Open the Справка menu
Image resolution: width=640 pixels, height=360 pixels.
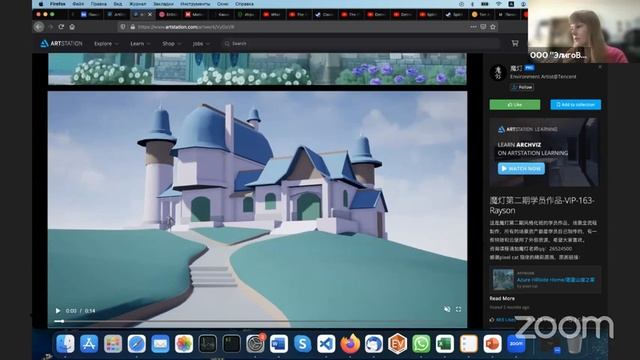point(244,4)
